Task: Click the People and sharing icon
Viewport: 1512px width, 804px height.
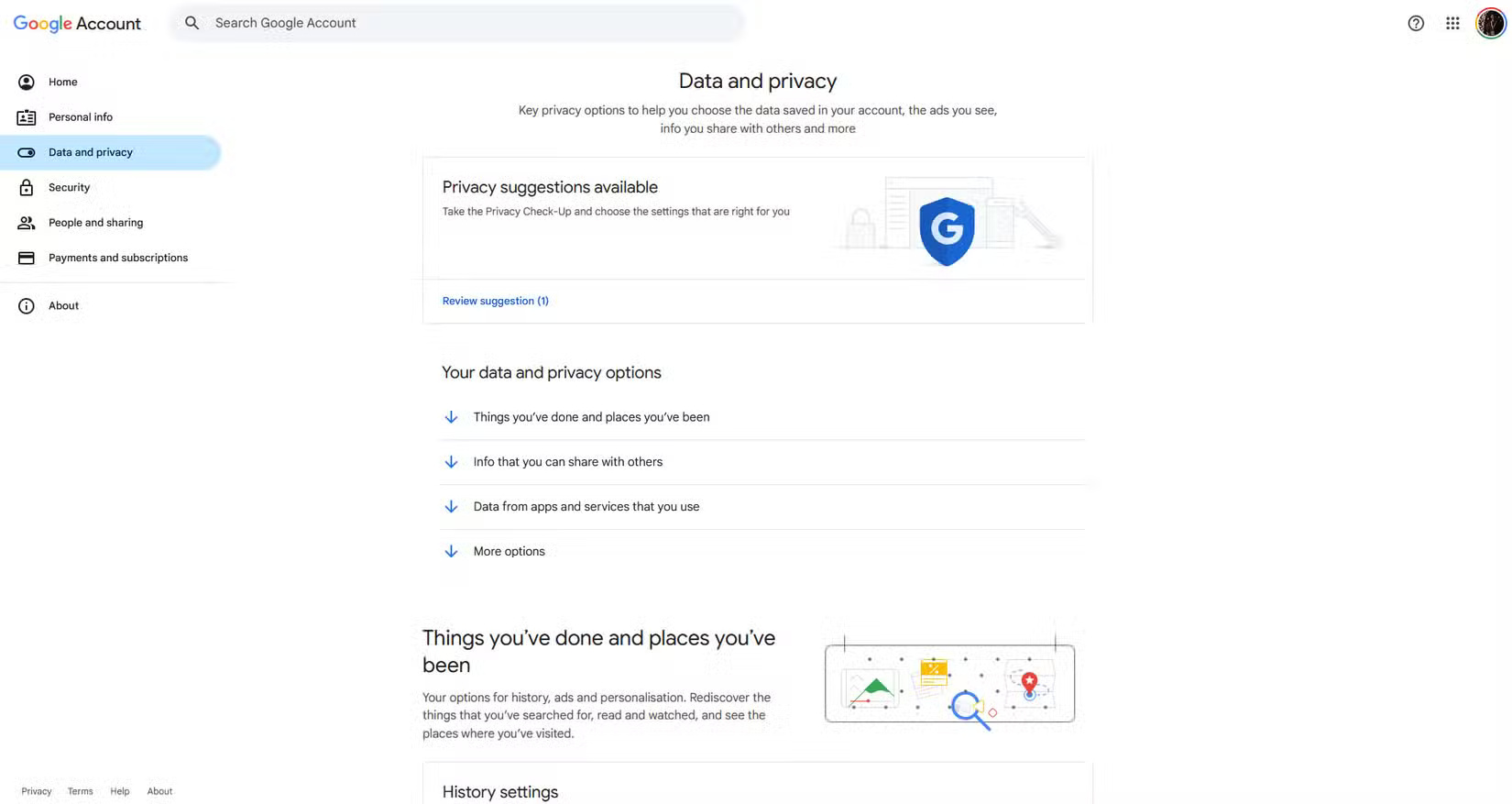Action: (x=27, y=222)
